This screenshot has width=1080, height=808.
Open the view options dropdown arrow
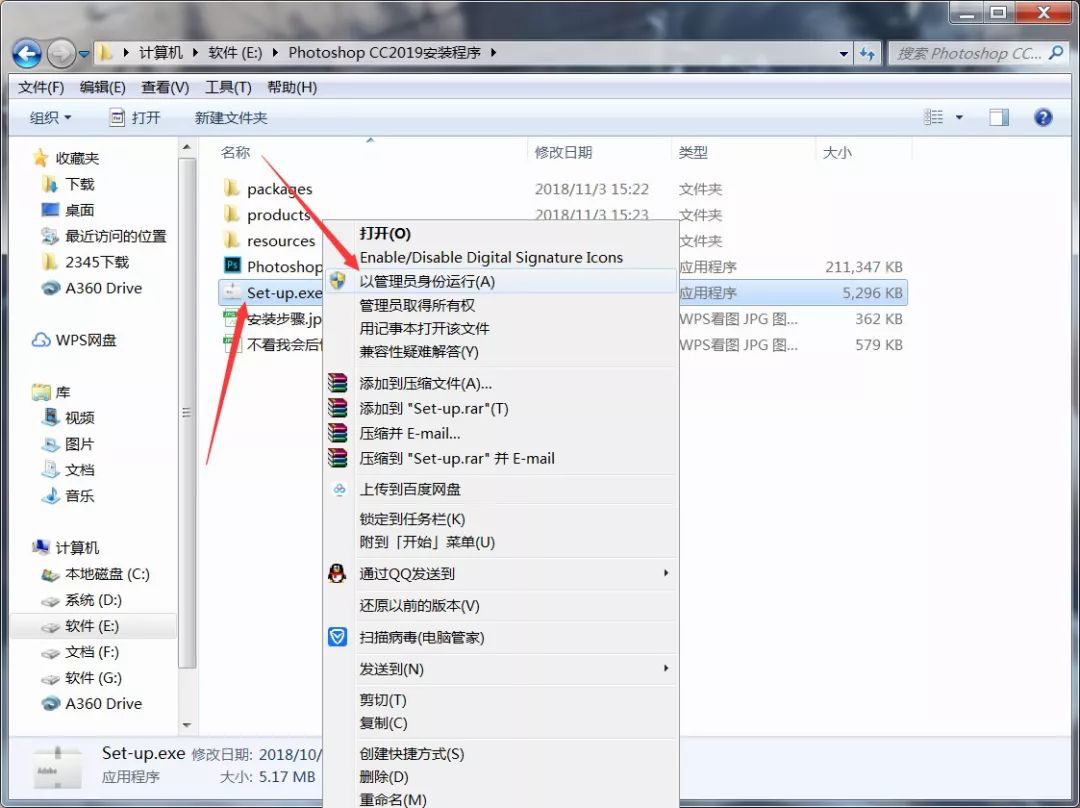pos(959,118)
